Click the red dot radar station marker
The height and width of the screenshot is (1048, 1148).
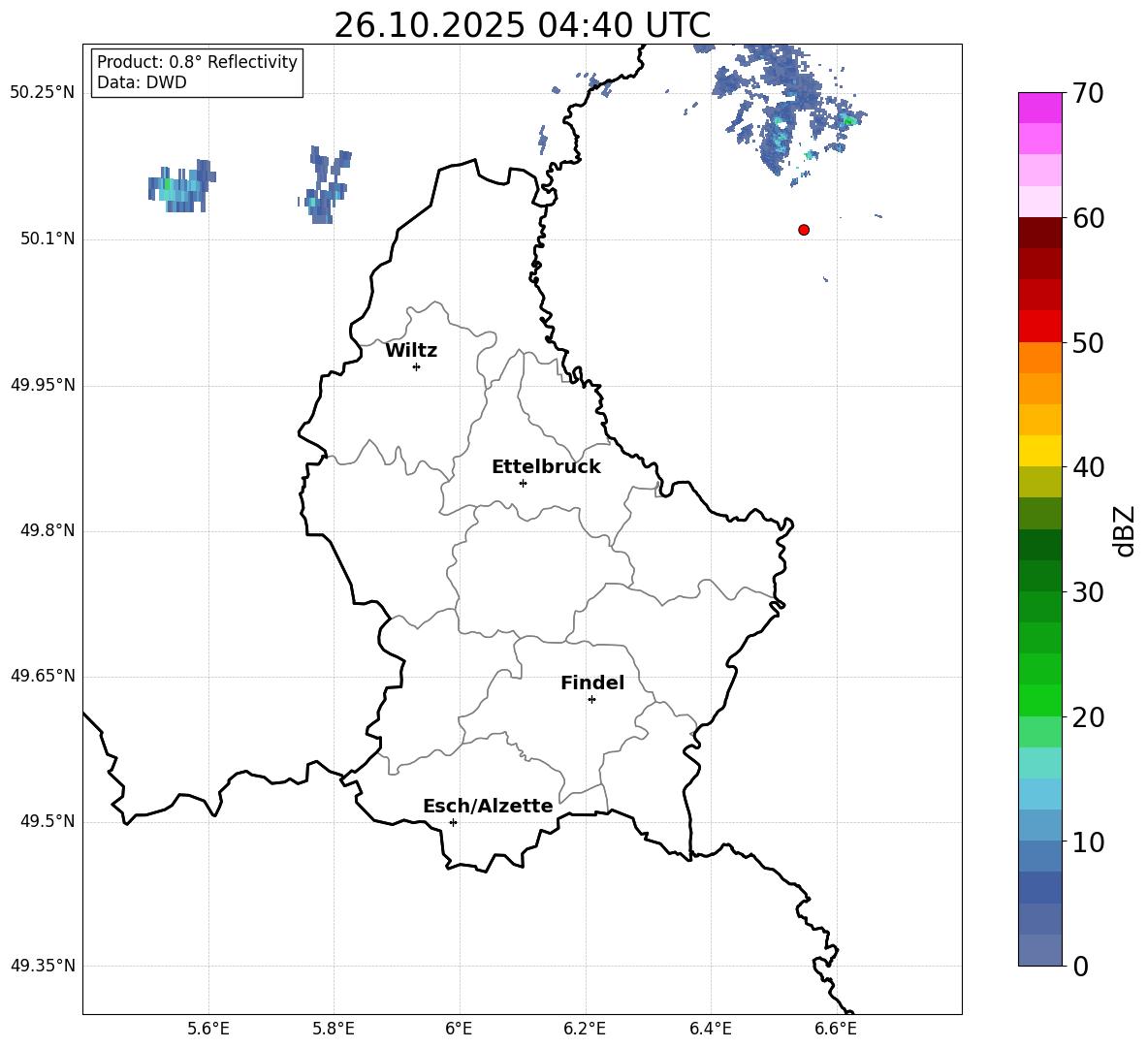coord(804,230)
